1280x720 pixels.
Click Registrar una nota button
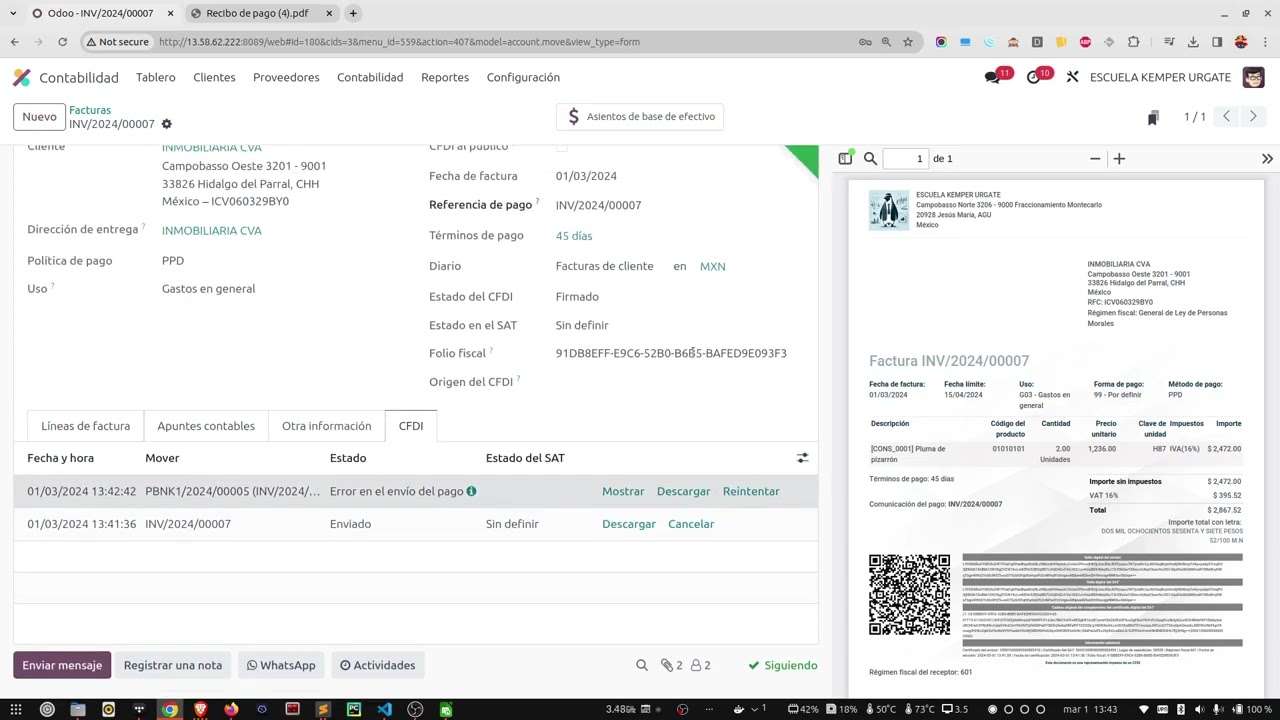173,665
